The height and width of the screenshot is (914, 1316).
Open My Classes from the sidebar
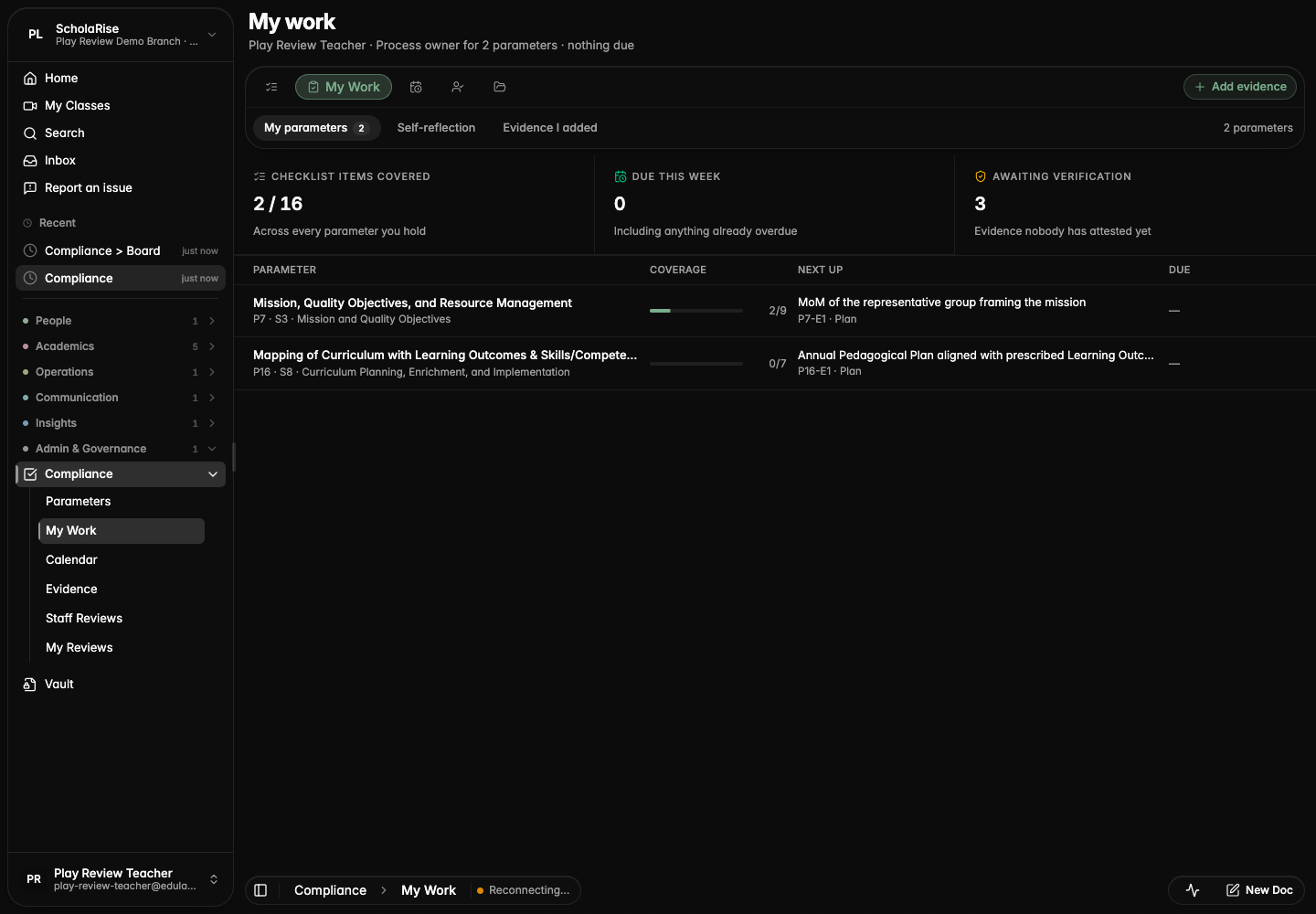121,106
